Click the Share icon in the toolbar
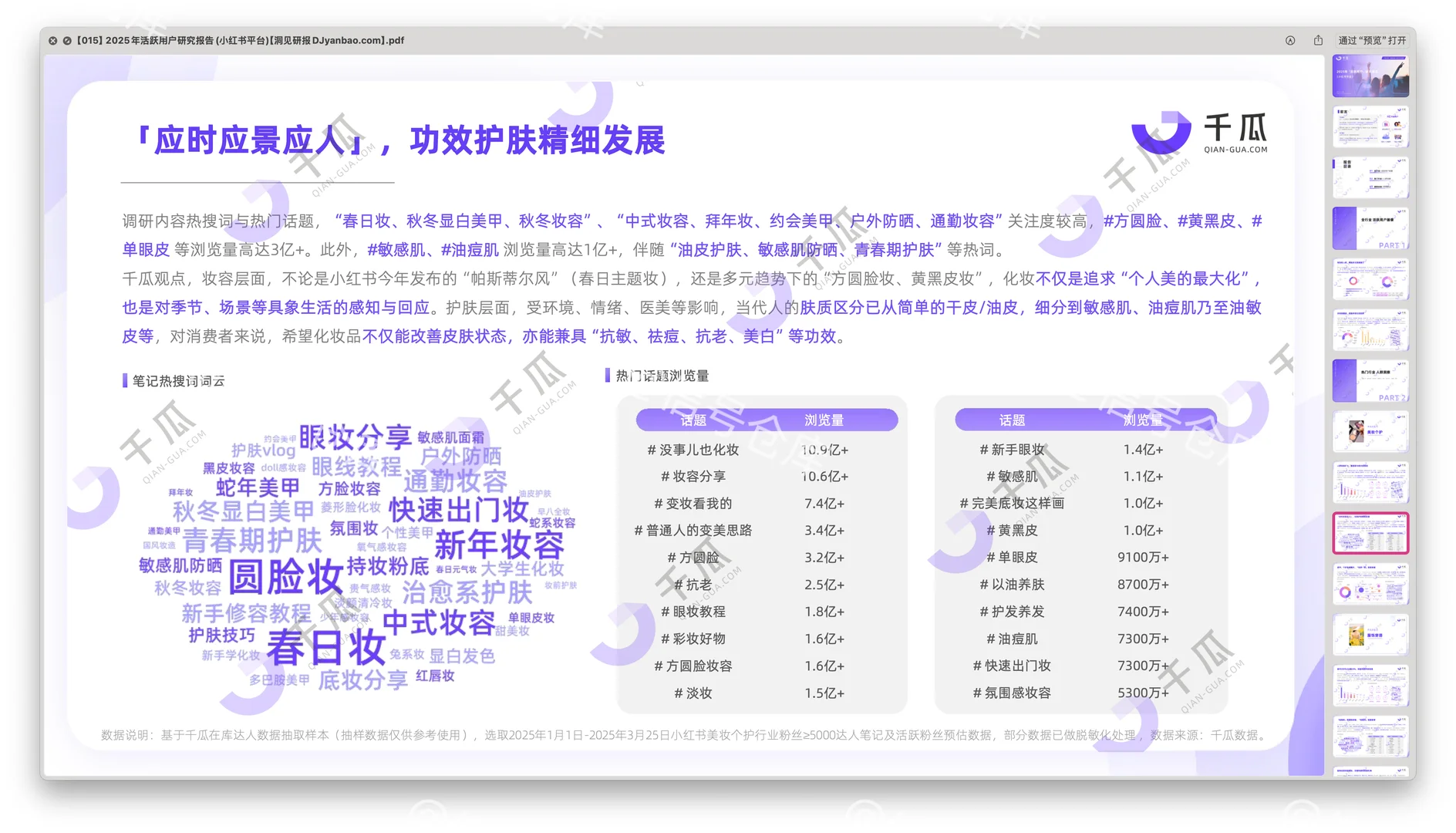1456x833 pixels. pyautogui.click(x=1319, y=40)
